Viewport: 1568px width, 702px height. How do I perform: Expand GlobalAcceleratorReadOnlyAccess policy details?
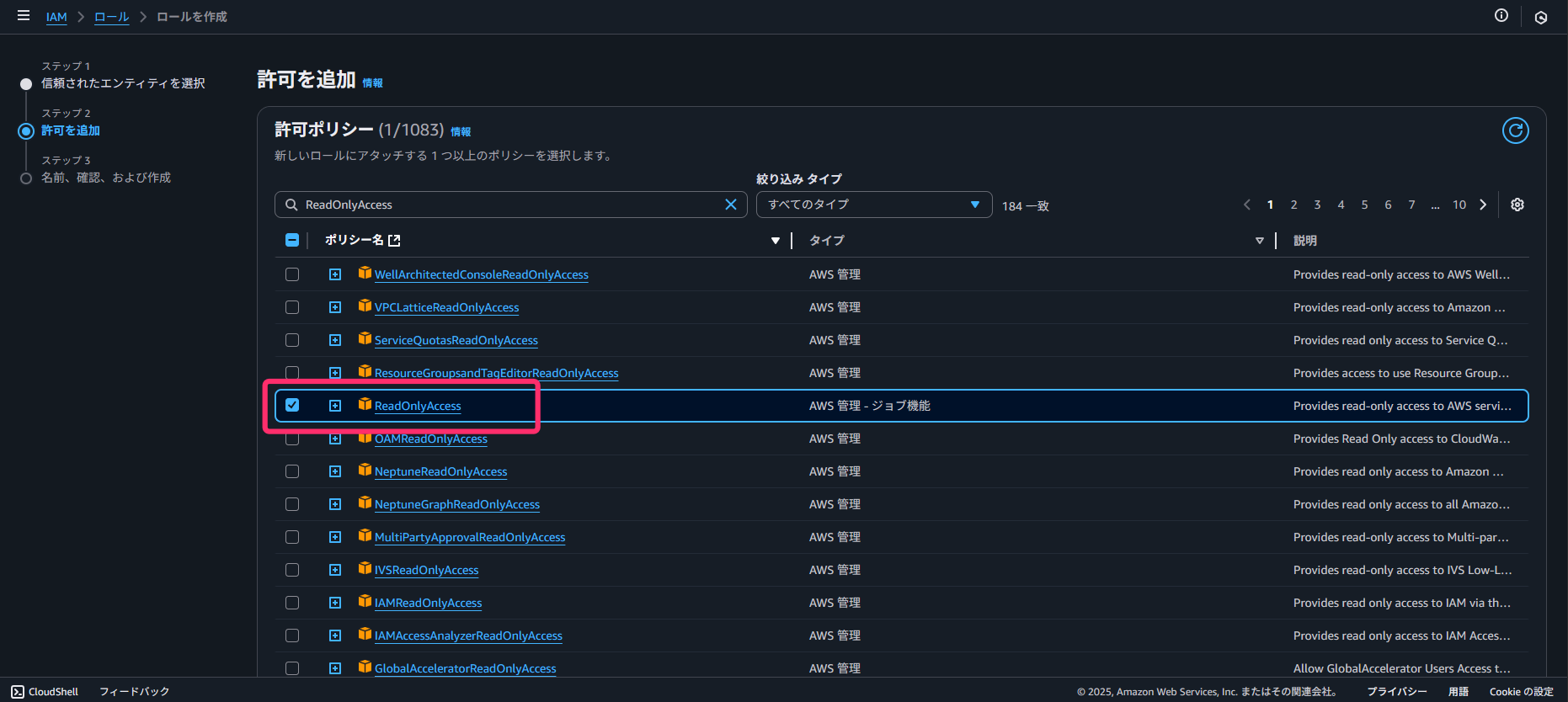335,668
